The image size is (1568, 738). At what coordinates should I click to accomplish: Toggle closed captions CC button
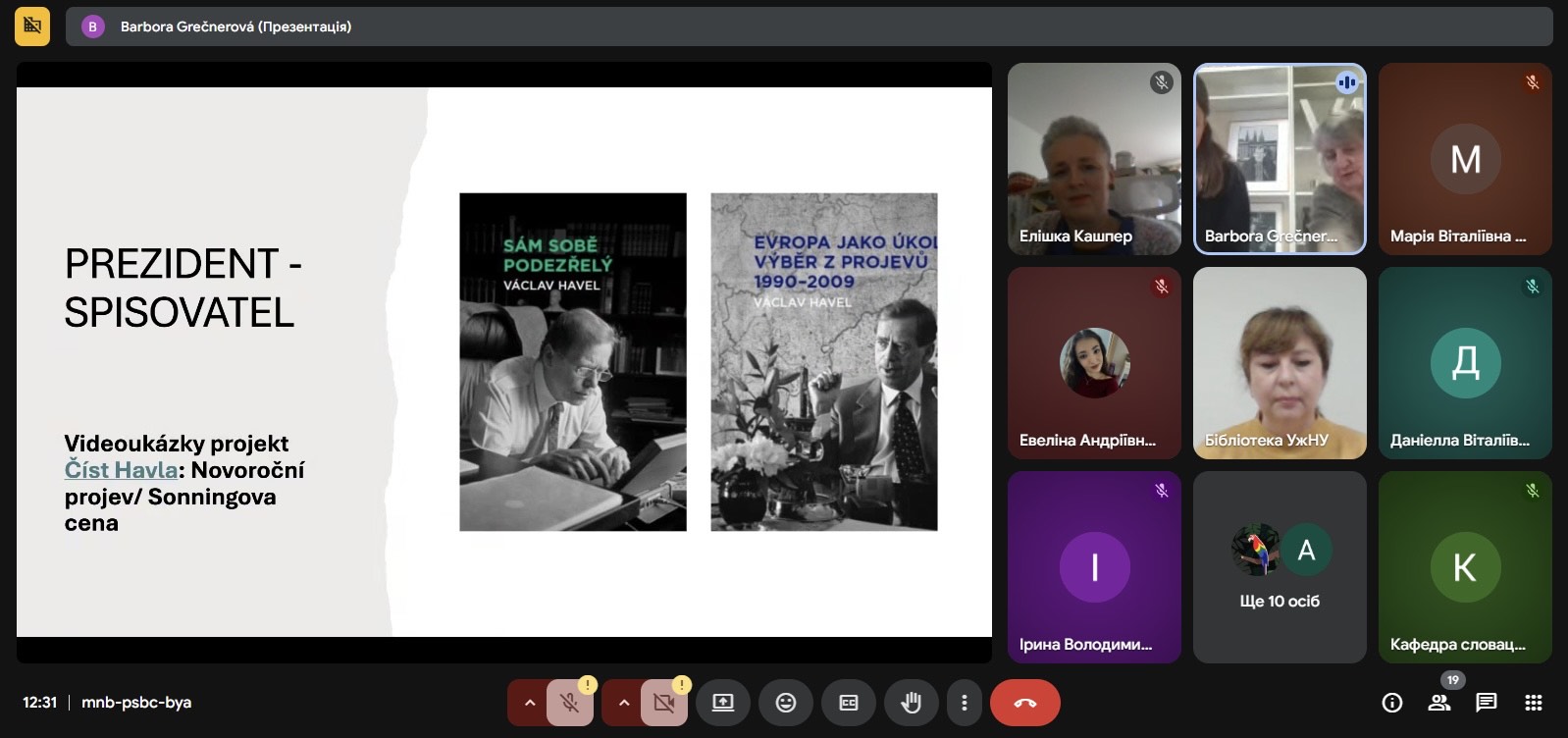848,703
